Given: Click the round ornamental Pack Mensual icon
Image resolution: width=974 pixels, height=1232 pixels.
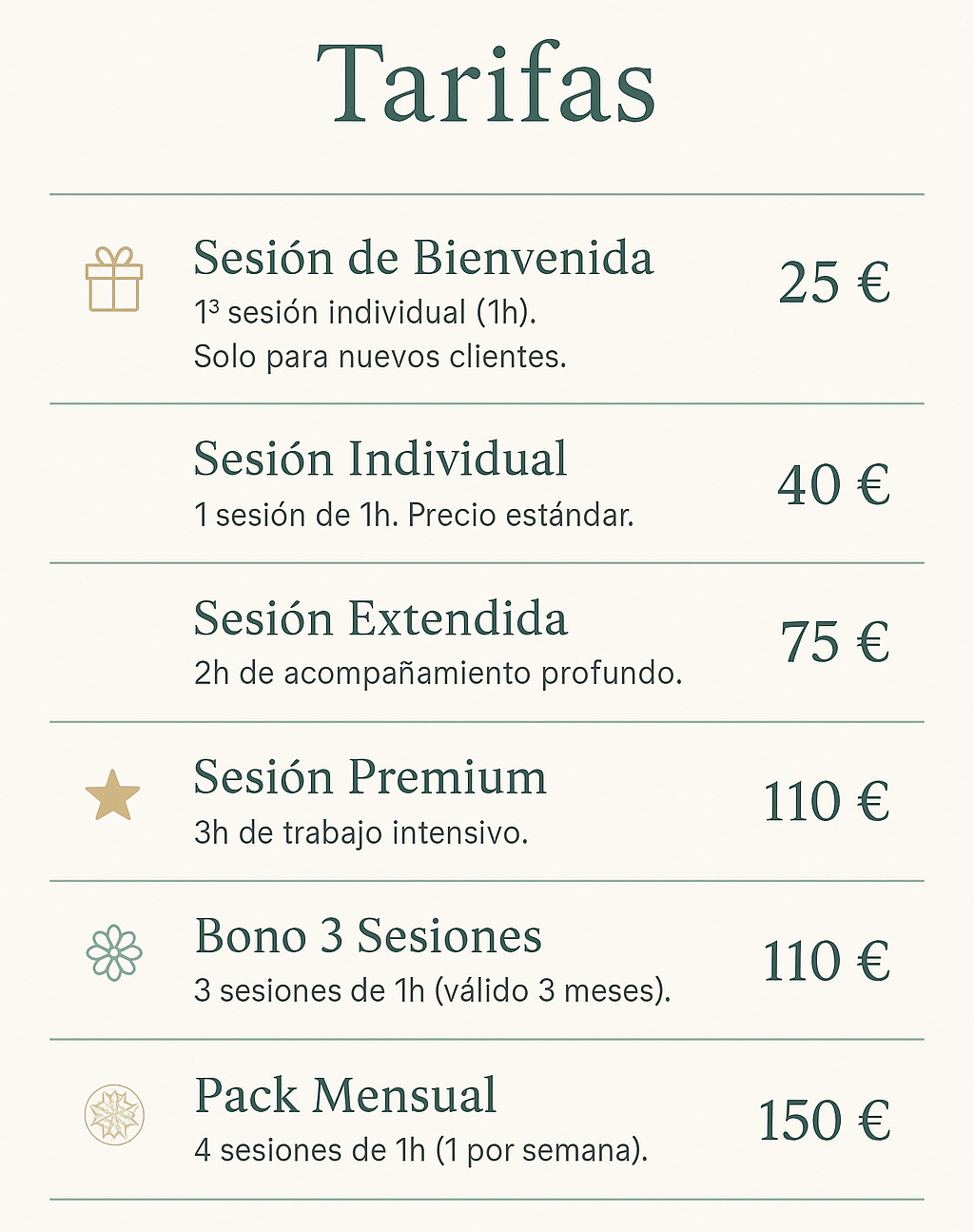Looking at the screenshot, I should point(114,1115).
